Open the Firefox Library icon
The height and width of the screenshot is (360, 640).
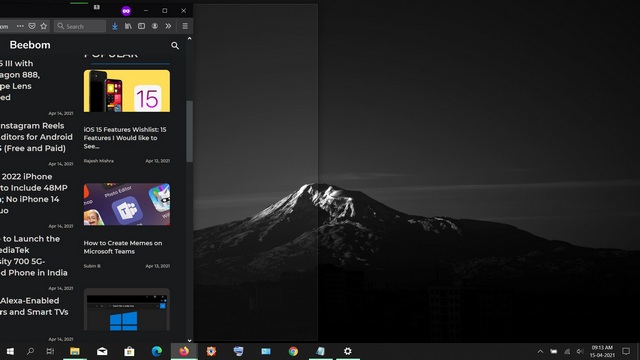(x=128, y=26)
